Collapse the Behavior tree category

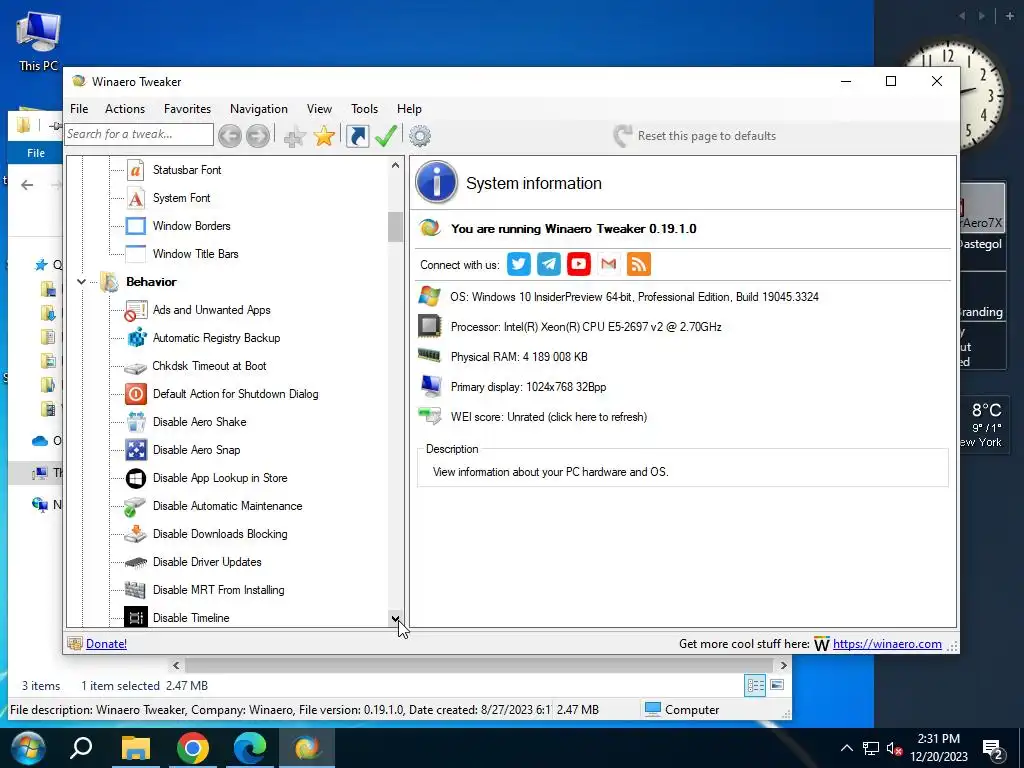[81, 282]
